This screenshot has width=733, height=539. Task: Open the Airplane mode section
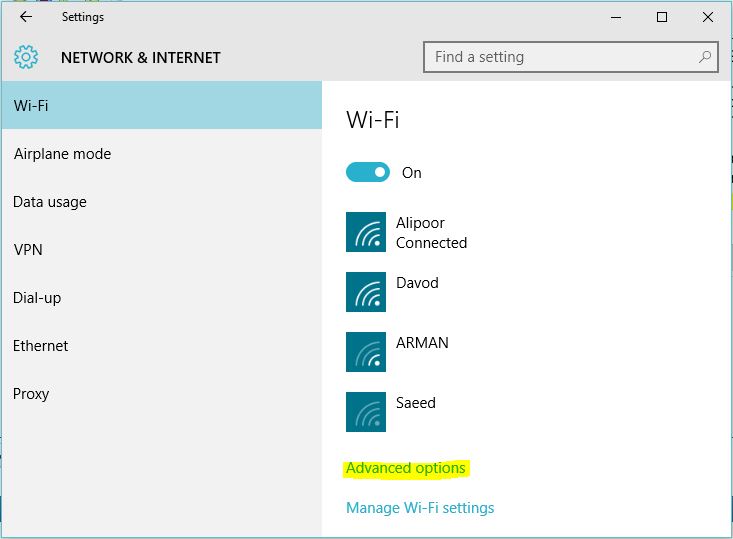62,154
